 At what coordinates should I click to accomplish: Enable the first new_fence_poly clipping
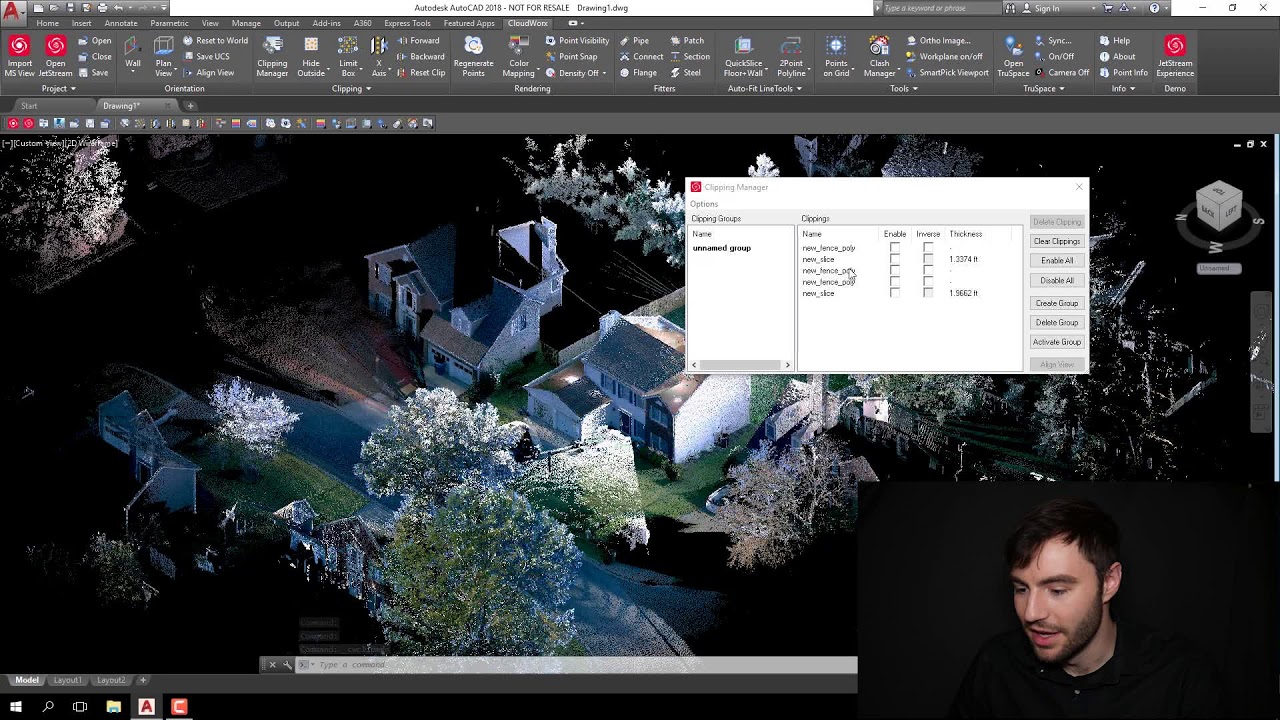point(895,248)
